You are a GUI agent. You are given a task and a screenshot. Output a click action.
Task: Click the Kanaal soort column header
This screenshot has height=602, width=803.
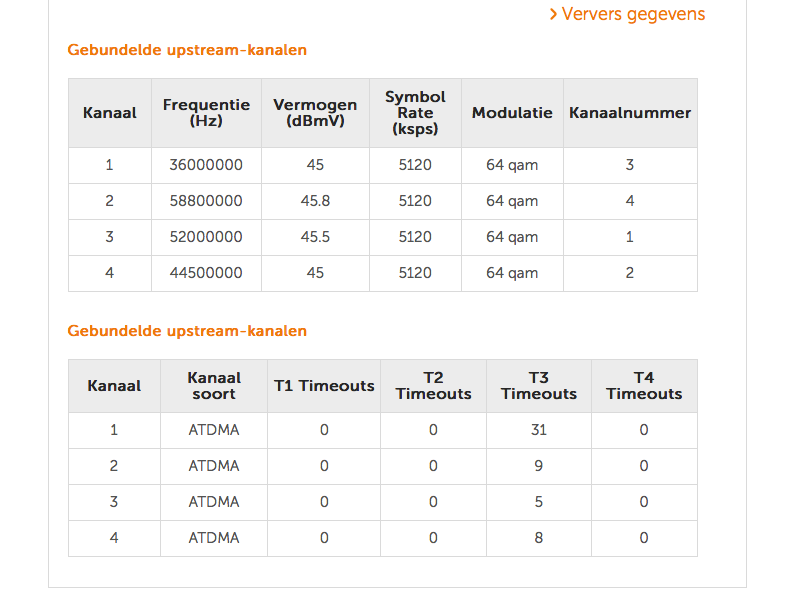214,386
